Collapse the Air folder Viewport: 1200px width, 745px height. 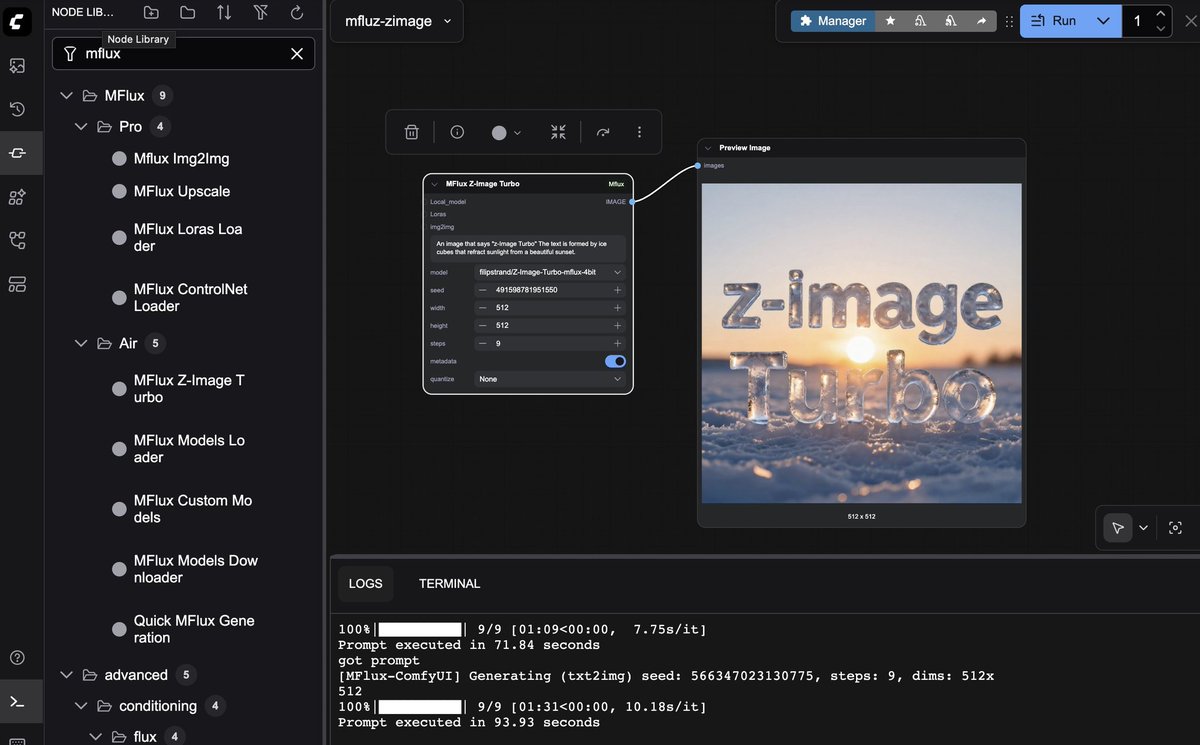[81, 343]
